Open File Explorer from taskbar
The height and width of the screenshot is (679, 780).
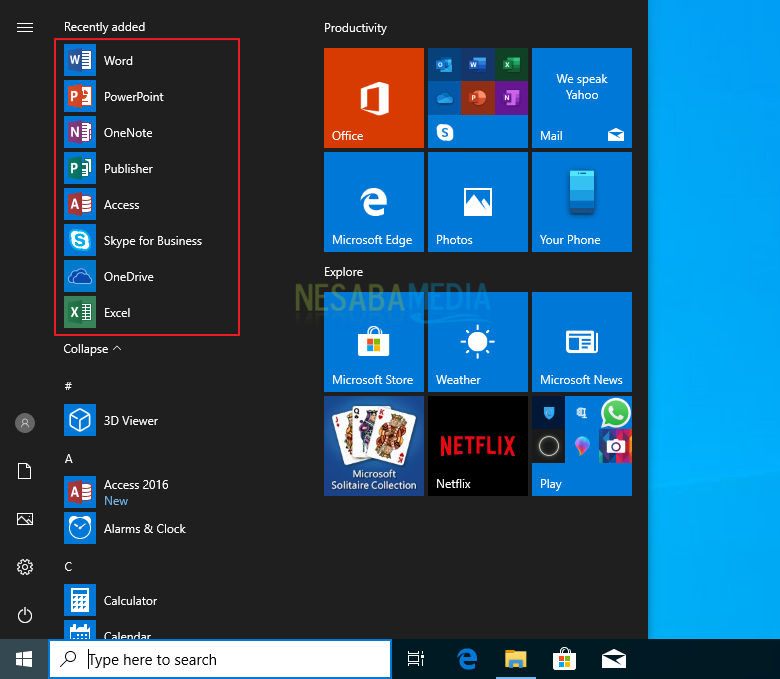point(515,659)
